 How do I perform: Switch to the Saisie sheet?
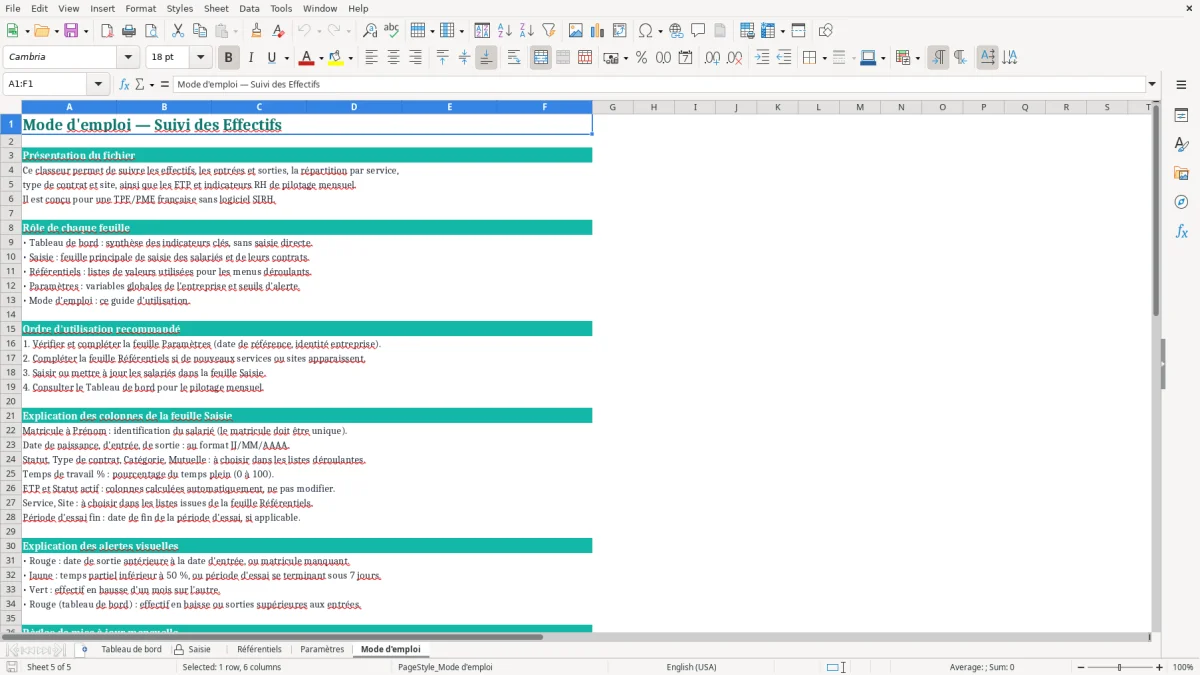click(199, 650)
